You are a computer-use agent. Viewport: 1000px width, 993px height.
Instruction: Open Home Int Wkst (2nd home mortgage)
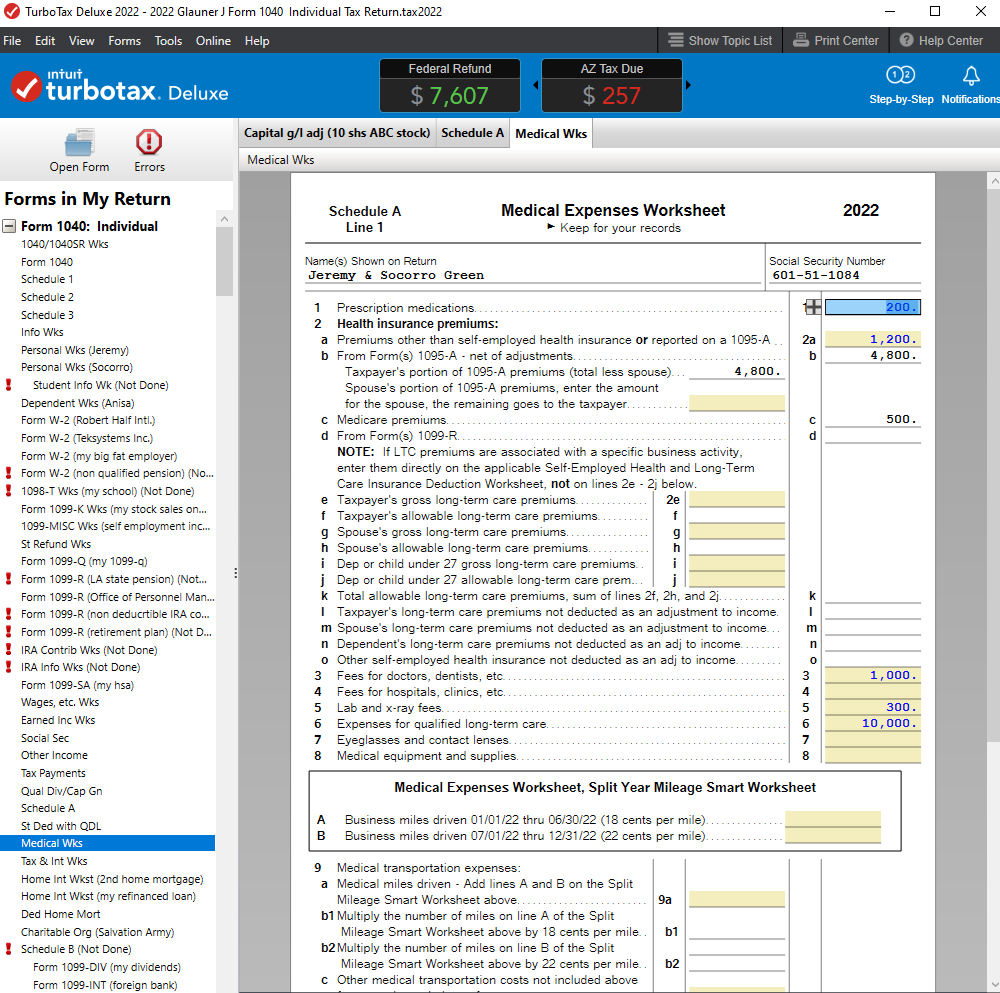coord(112,879)
